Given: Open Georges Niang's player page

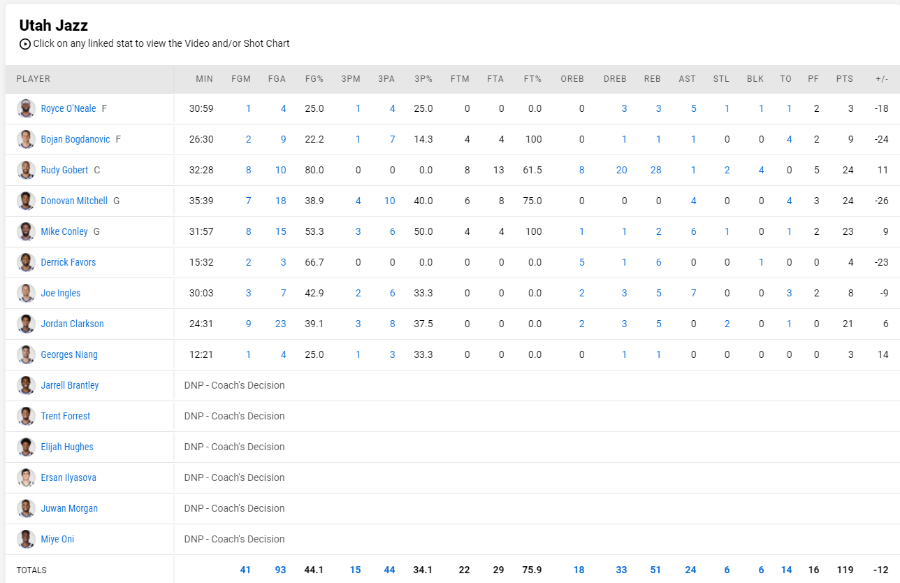Looking at the screenshot, I should click(69, 355).
